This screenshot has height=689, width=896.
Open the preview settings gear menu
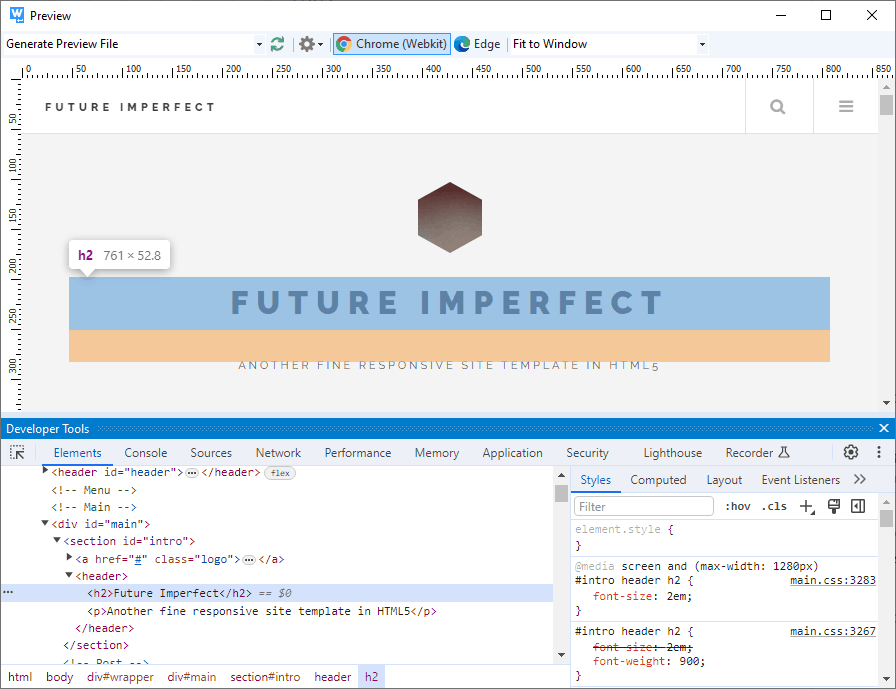pyautogui.click(x=310, y=44)
